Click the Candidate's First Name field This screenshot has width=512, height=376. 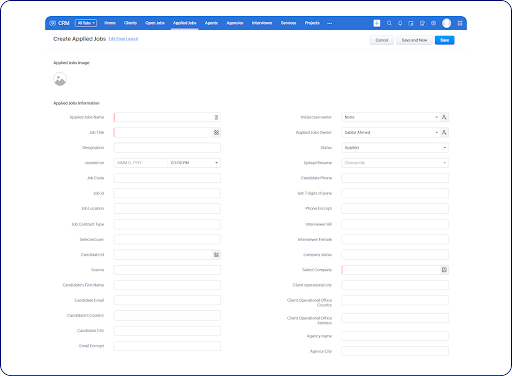click(167, 285)
